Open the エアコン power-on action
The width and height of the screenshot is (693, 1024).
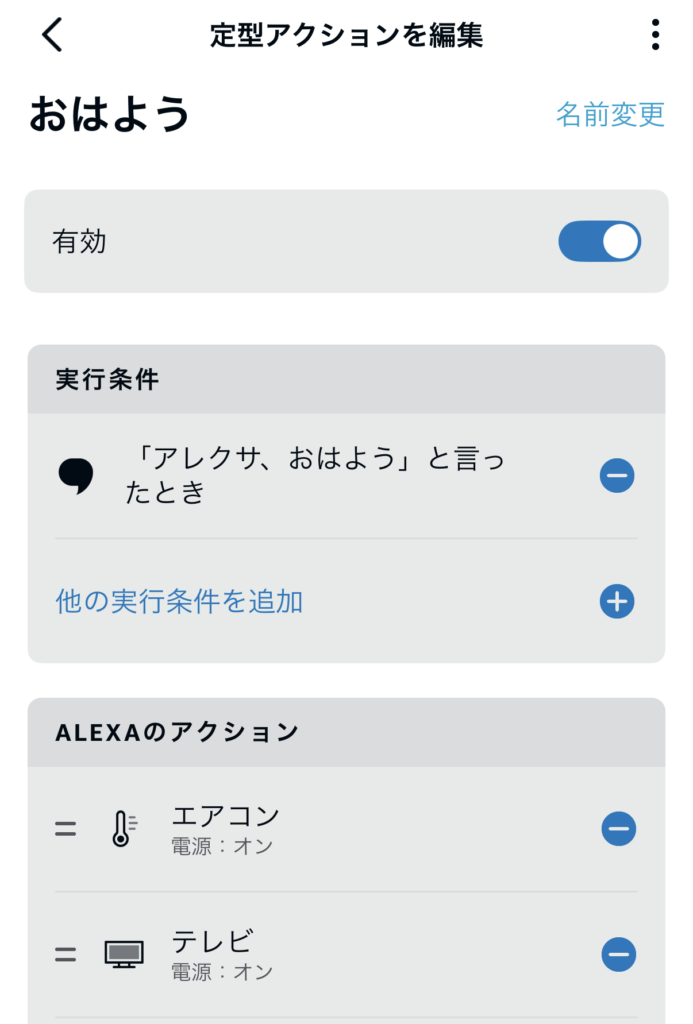click(225, 829)
